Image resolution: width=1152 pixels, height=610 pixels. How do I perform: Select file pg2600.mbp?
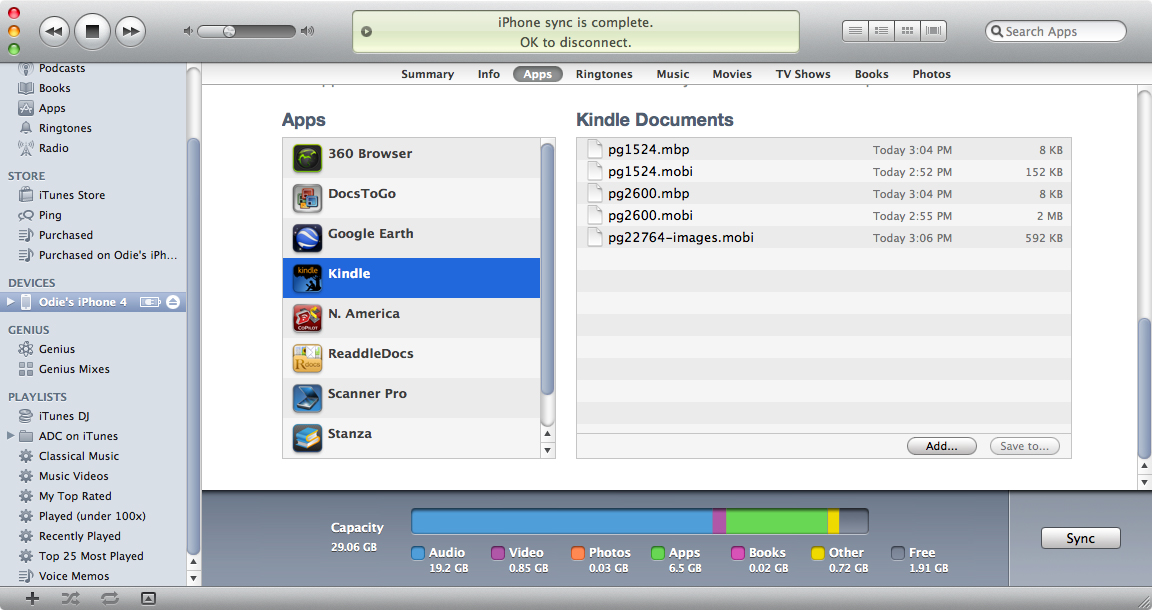(x=824, y=193)
